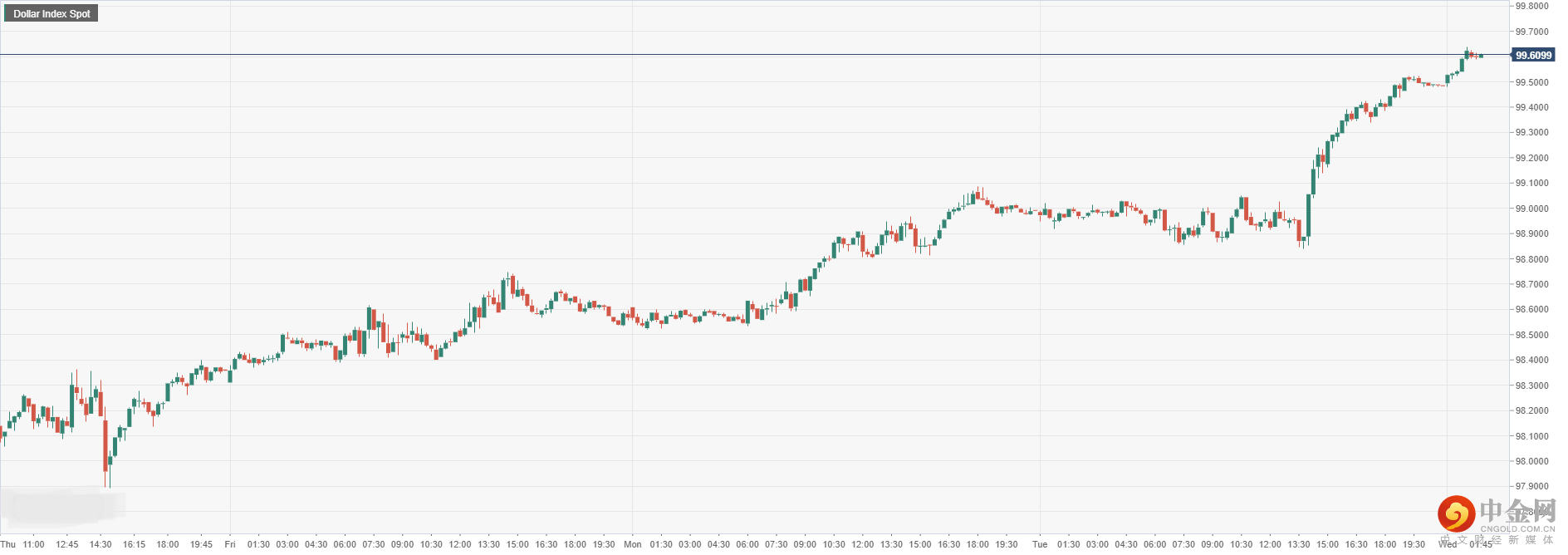Image resolution: width=1568 pixels, height=555 pixels.
Task: Click the 16:15 time axis label
Action: (135, 544)
